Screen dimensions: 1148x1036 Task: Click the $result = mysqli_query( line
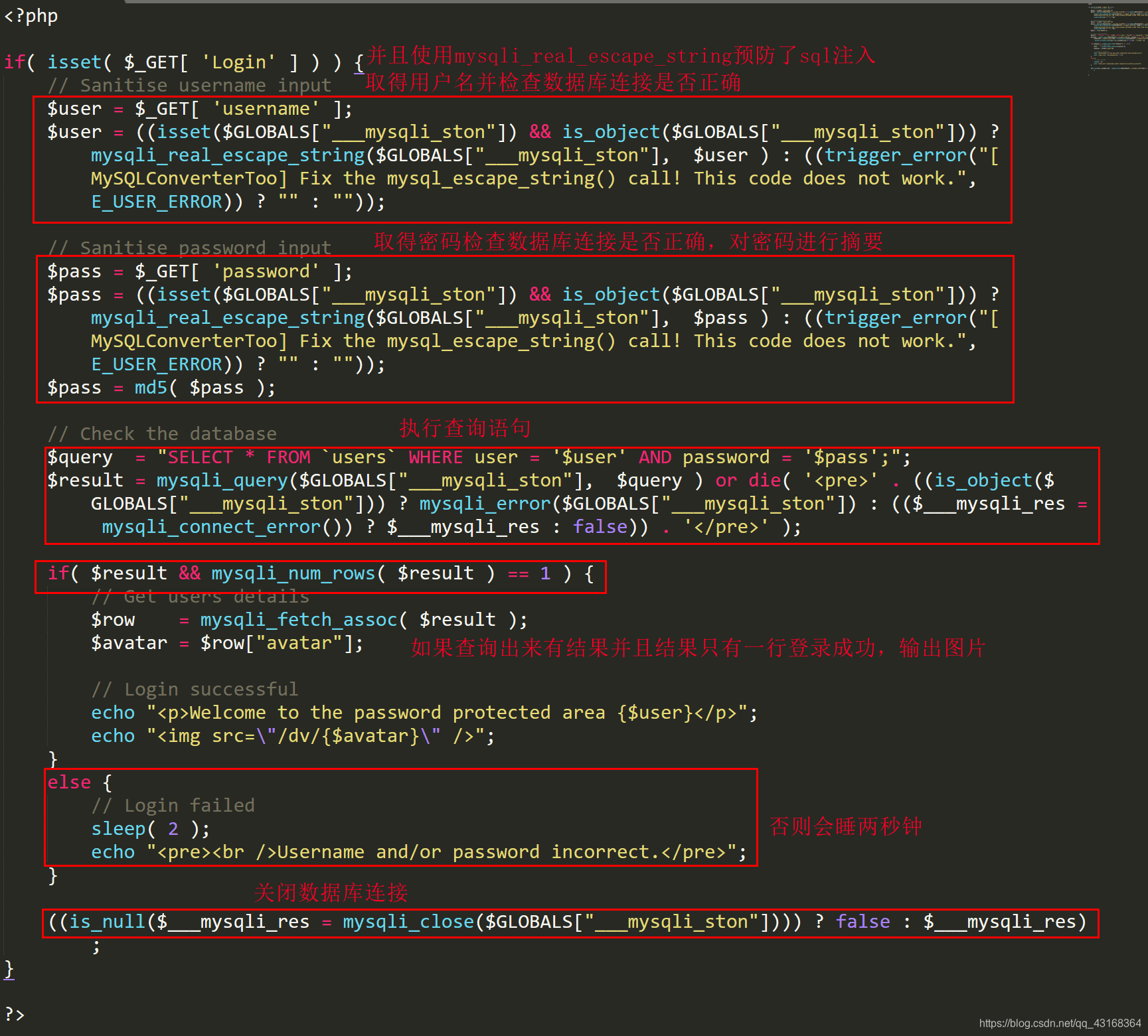pyautogui.click(x=550, y=480)
